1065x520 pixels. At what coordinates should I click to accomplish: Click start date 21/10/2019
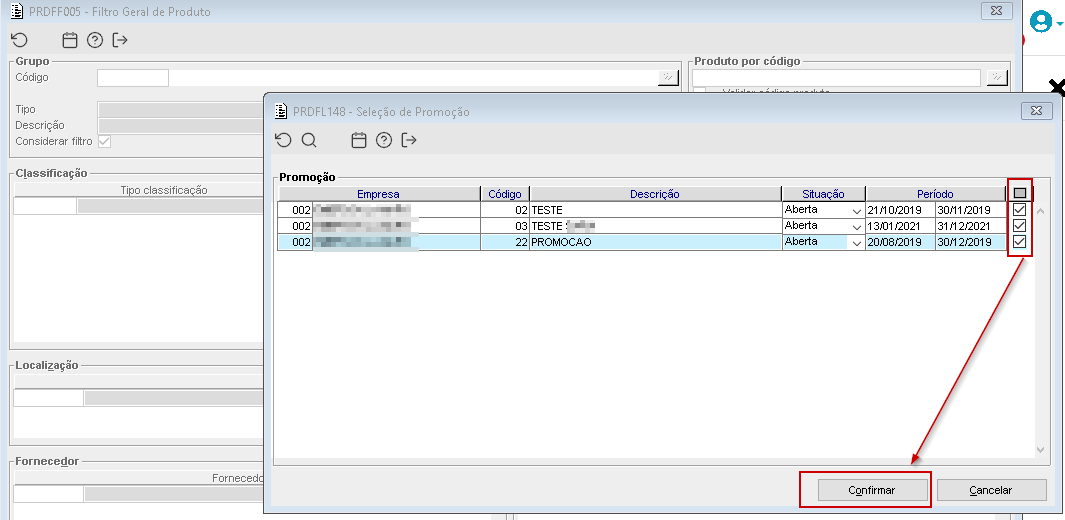coord(900,210)
